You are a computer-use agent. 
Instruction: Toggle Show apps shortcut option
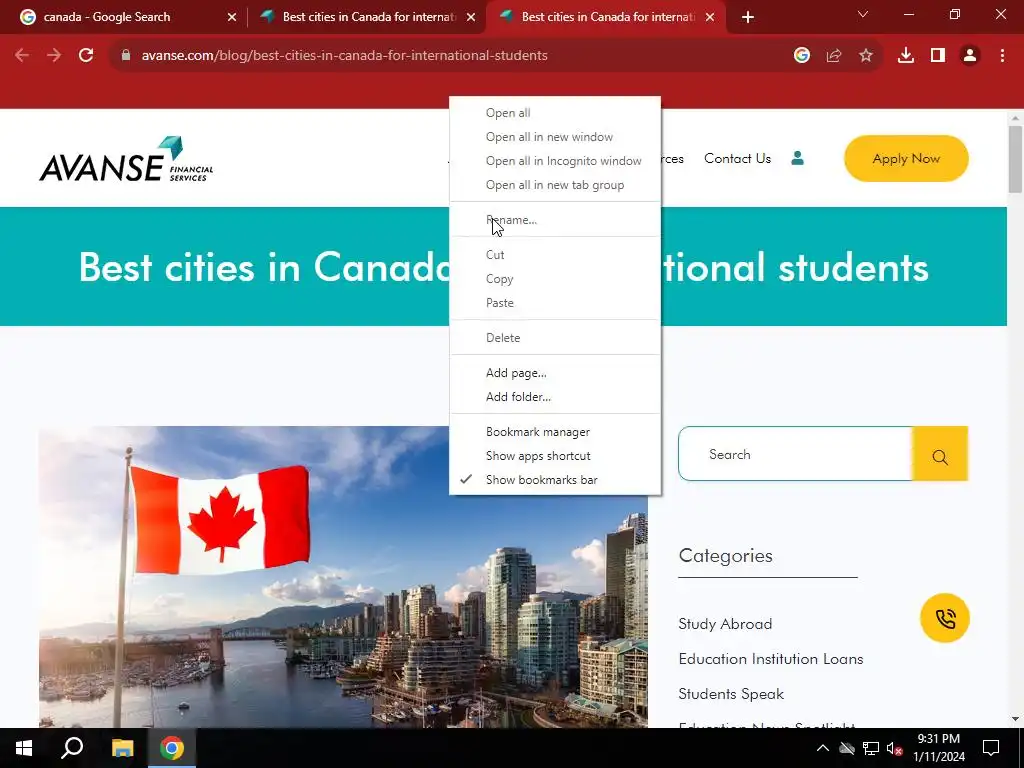[x=555, y=456]
